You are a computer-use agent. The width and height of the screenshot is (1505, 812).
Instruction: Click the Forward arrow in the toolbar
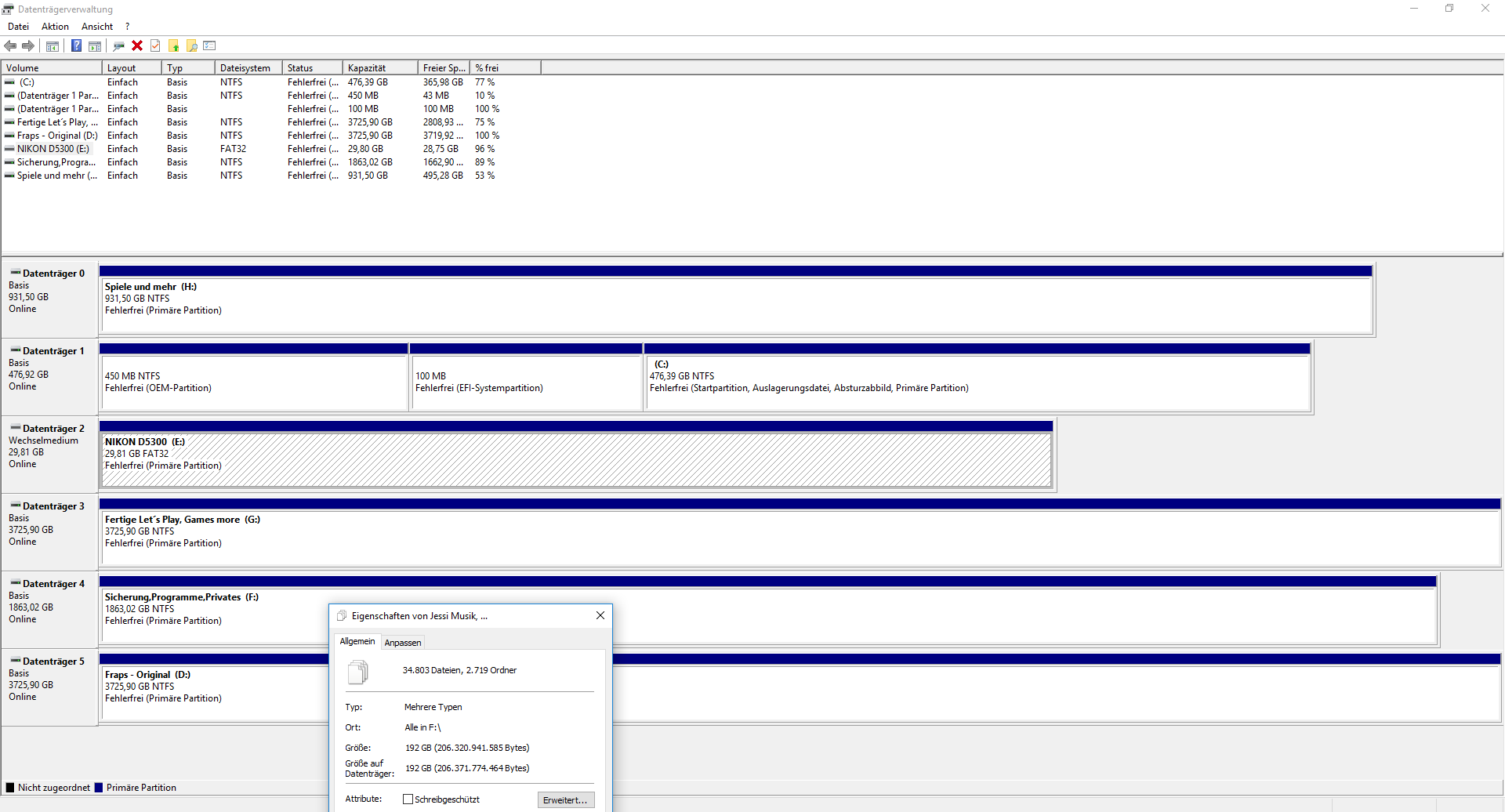(x=28, y=45)
